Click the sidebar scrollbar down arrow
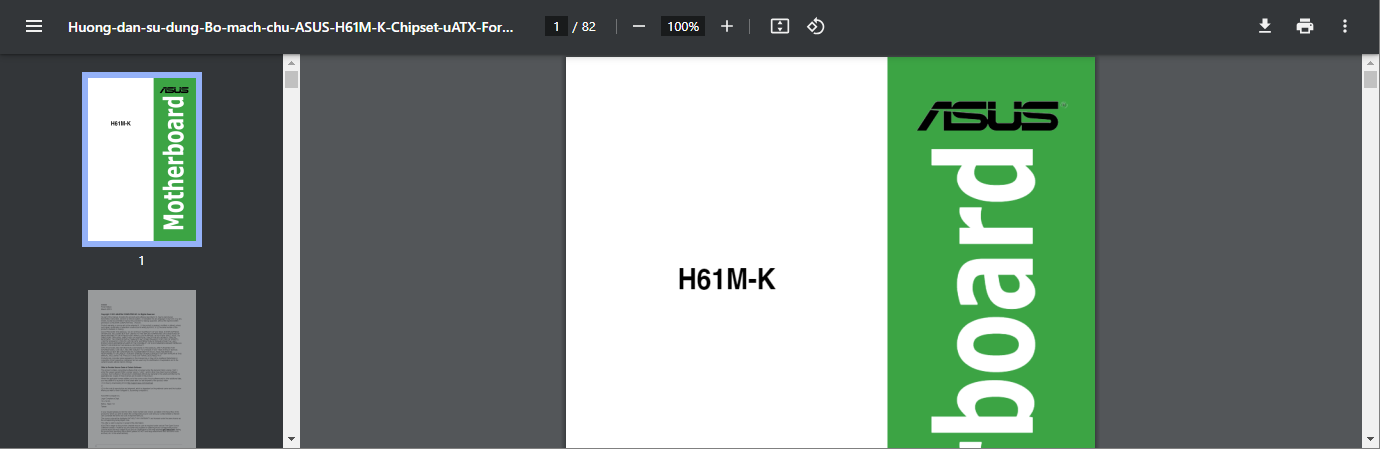The width and height of the screenshot is (1380, 450). pos(291,438)
